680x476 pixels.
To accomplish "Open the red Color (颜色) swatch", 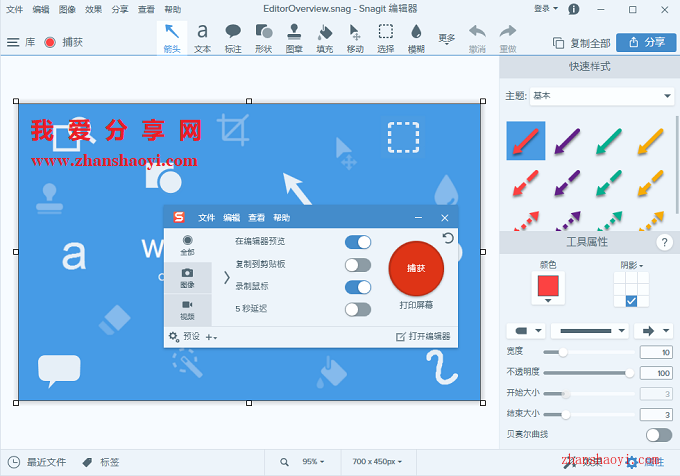I will [x=548, y=288].
